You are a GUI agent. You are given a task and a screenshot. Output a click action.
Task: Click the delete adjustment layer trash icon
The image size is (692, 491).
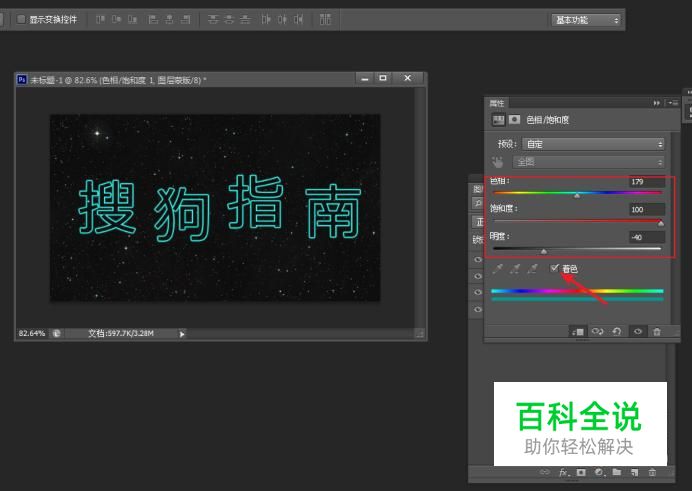(x=657, y=332)
